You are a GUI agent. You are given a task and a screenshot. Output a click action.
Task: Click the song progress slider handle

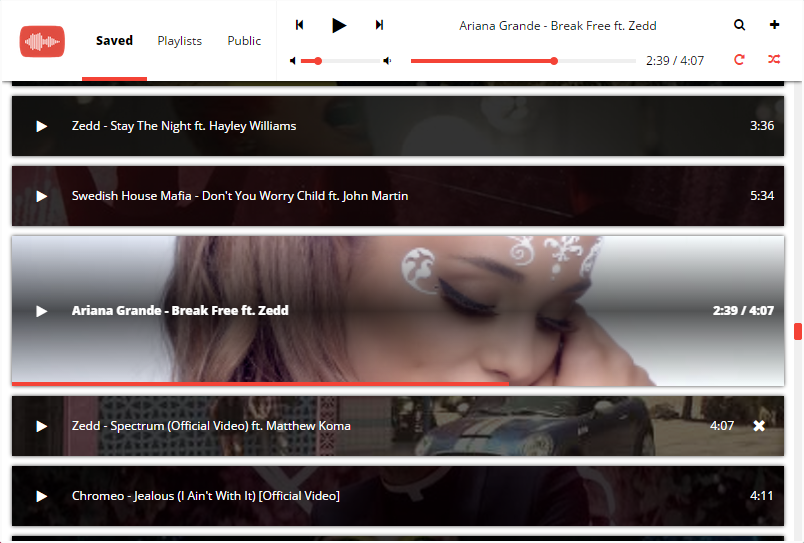[x=554, y=61]
